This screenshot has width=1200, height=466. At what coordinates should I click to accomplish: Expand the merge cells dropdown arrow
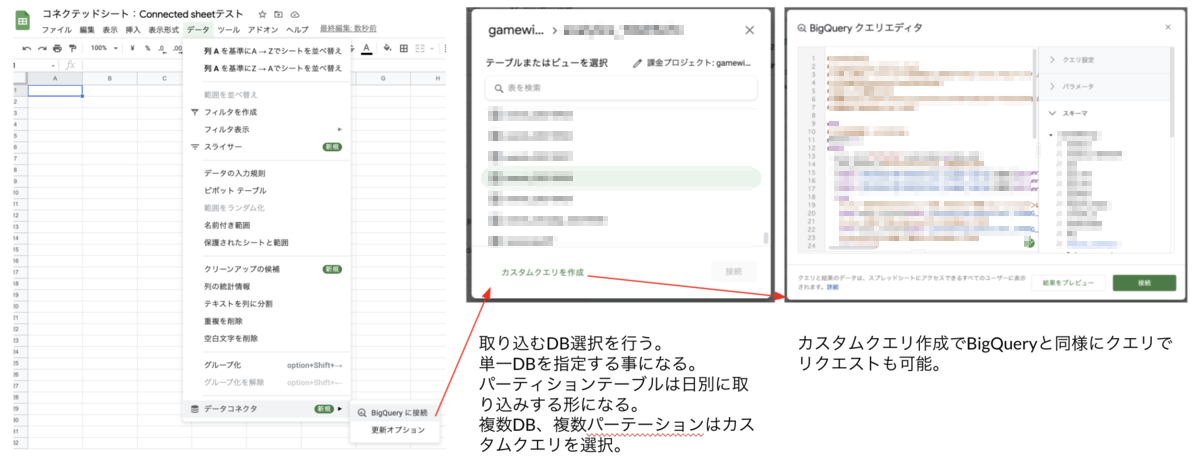pos(432,48)
